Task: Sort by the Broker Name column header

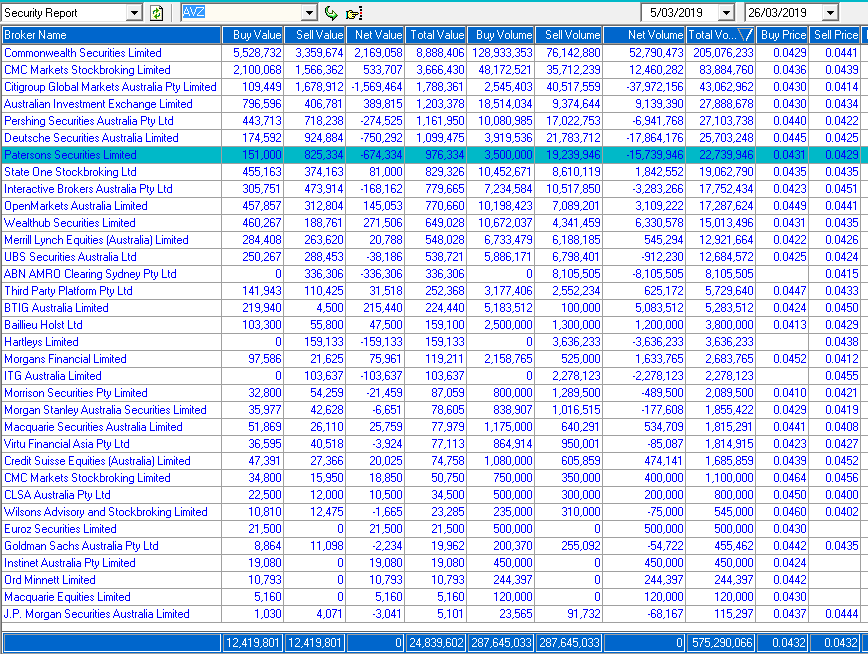Action: 111,35
